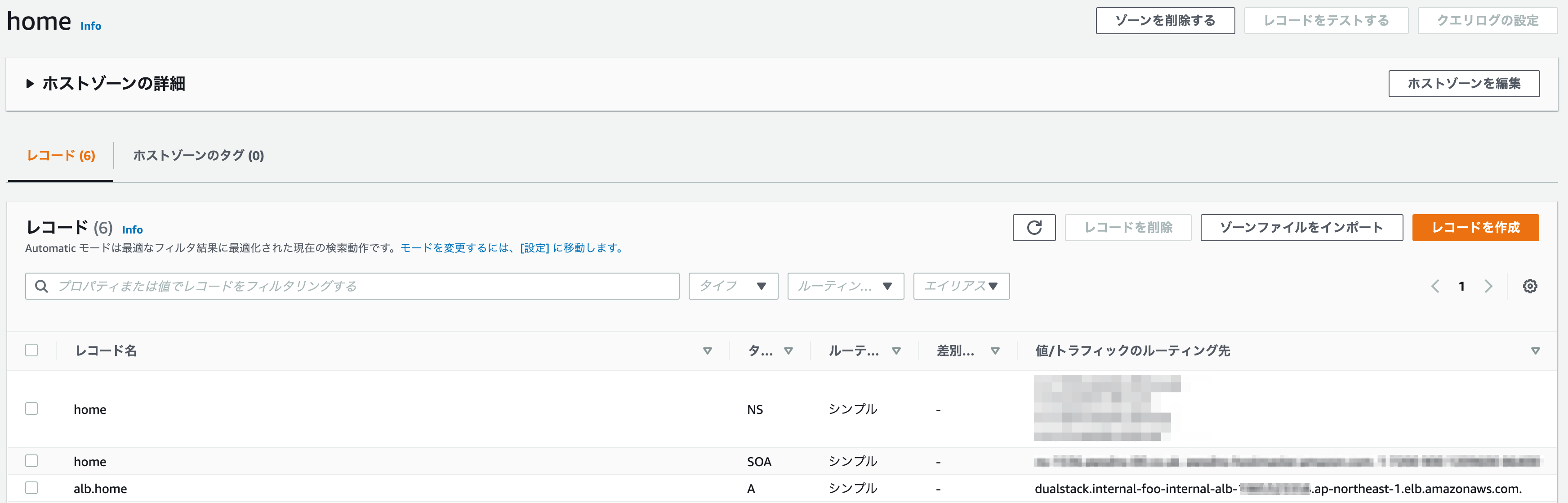This screenshot has height=503, width=1568.
Task: Click the orange レコードを作成 button
Action: coord(1475,227)
